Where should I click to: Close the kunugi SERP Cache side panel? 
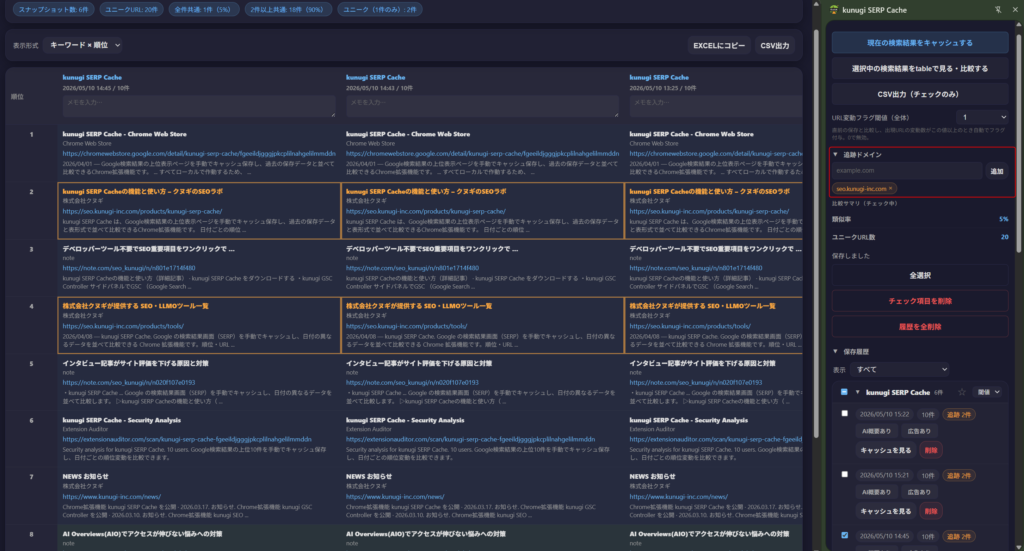coord(1015,10)
